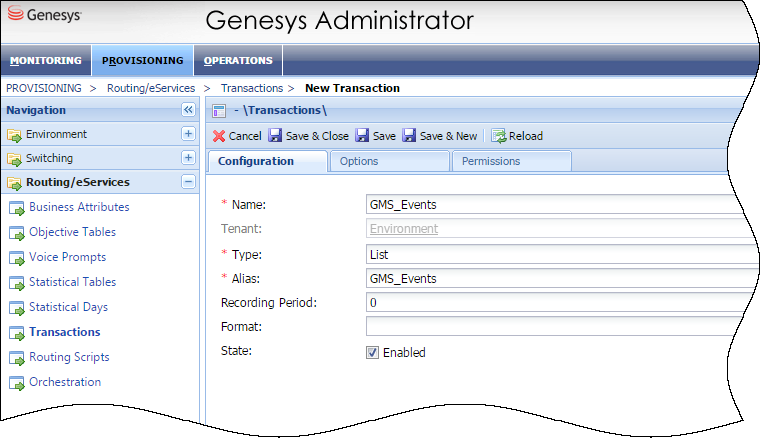Click the Orchestration item icon
The width and height of the screenshot is (761, 438).
tap(17, 383)
